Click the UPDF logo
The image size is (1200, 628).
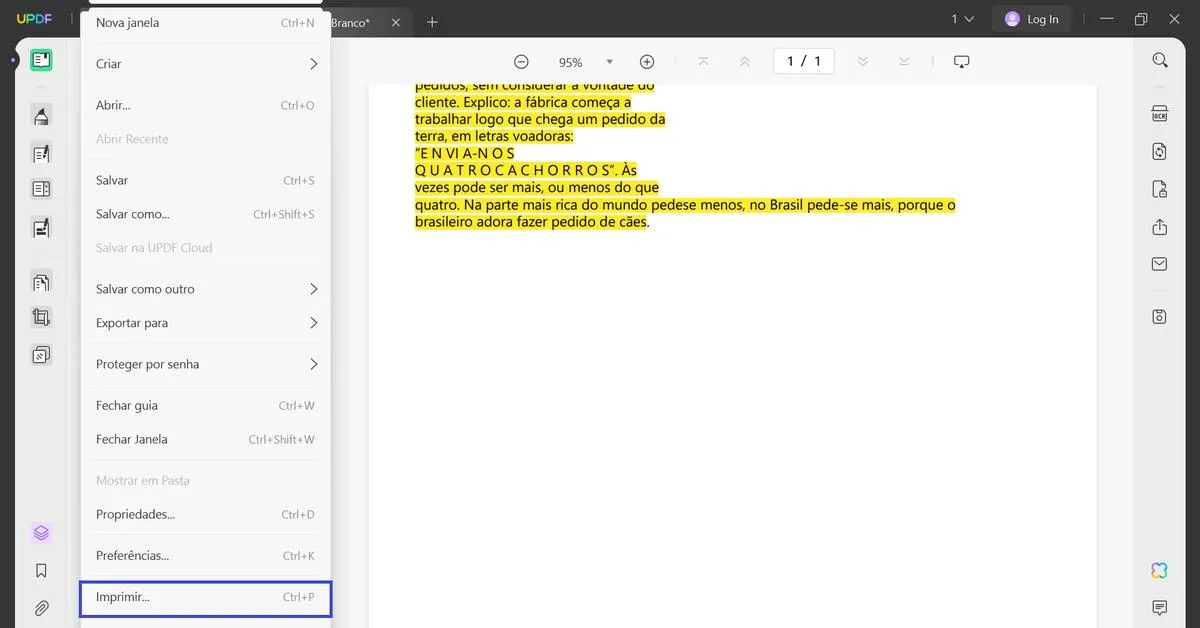pos(34,19)
